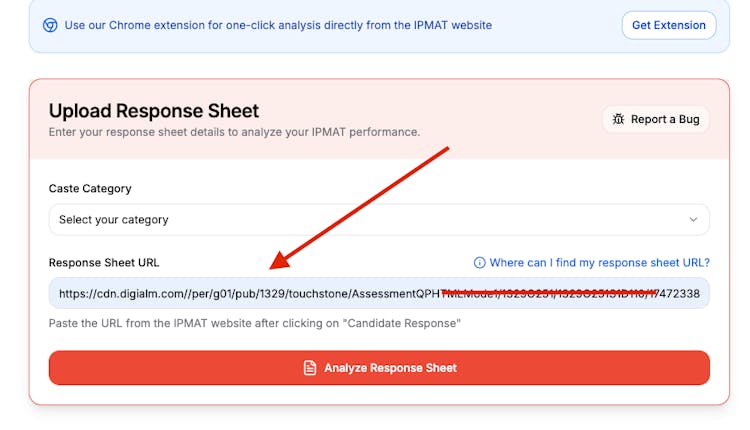Click the info circle icon near URL help
Screen dimensions: 750x430
(x=479, y=263)
